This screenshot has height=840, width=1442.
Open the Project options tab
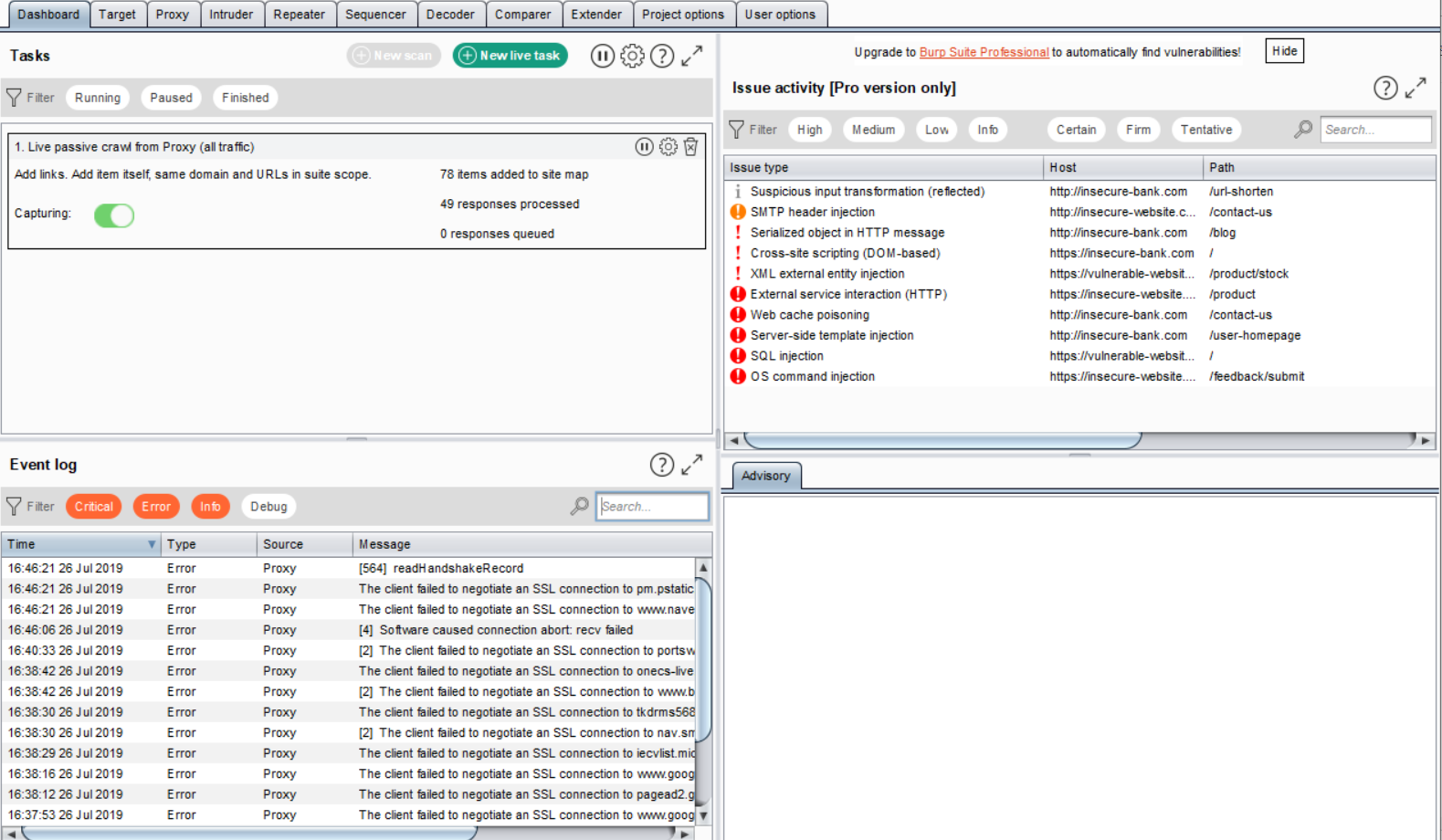[x=683, y=15]
